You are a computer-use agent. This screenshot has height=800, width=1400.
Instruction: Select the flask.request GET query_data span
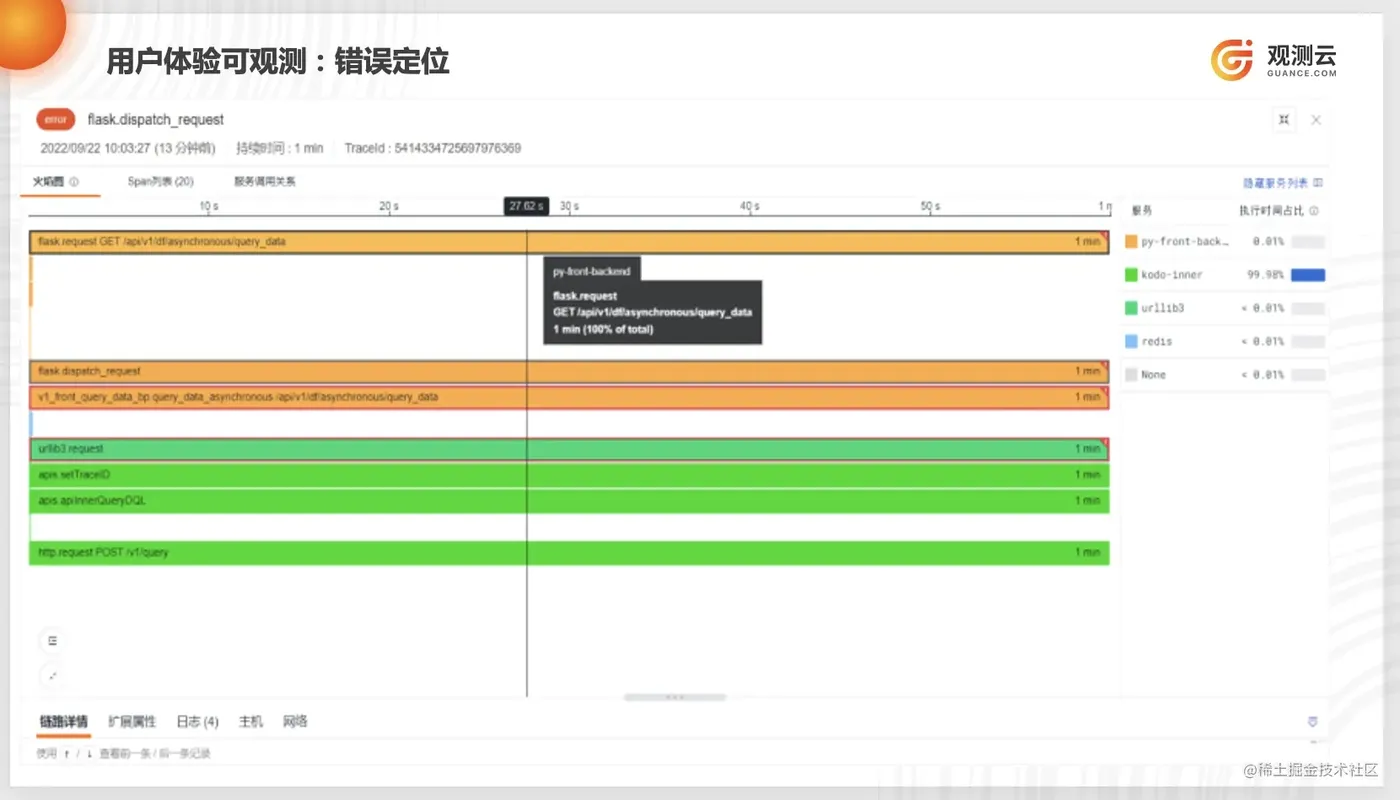pos(569,242)
